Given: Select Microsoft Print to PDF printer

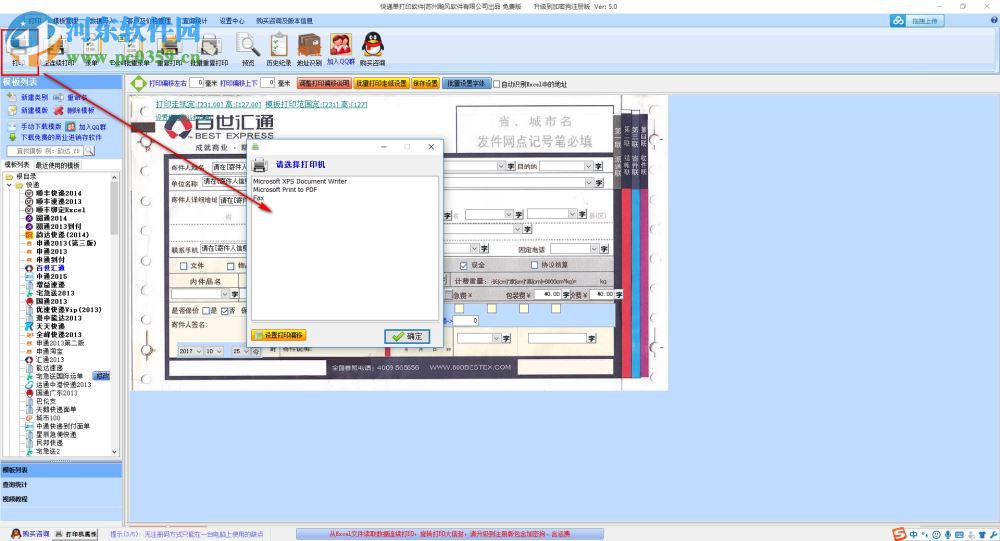Looking at the screenshot, I should pos(285,189).
